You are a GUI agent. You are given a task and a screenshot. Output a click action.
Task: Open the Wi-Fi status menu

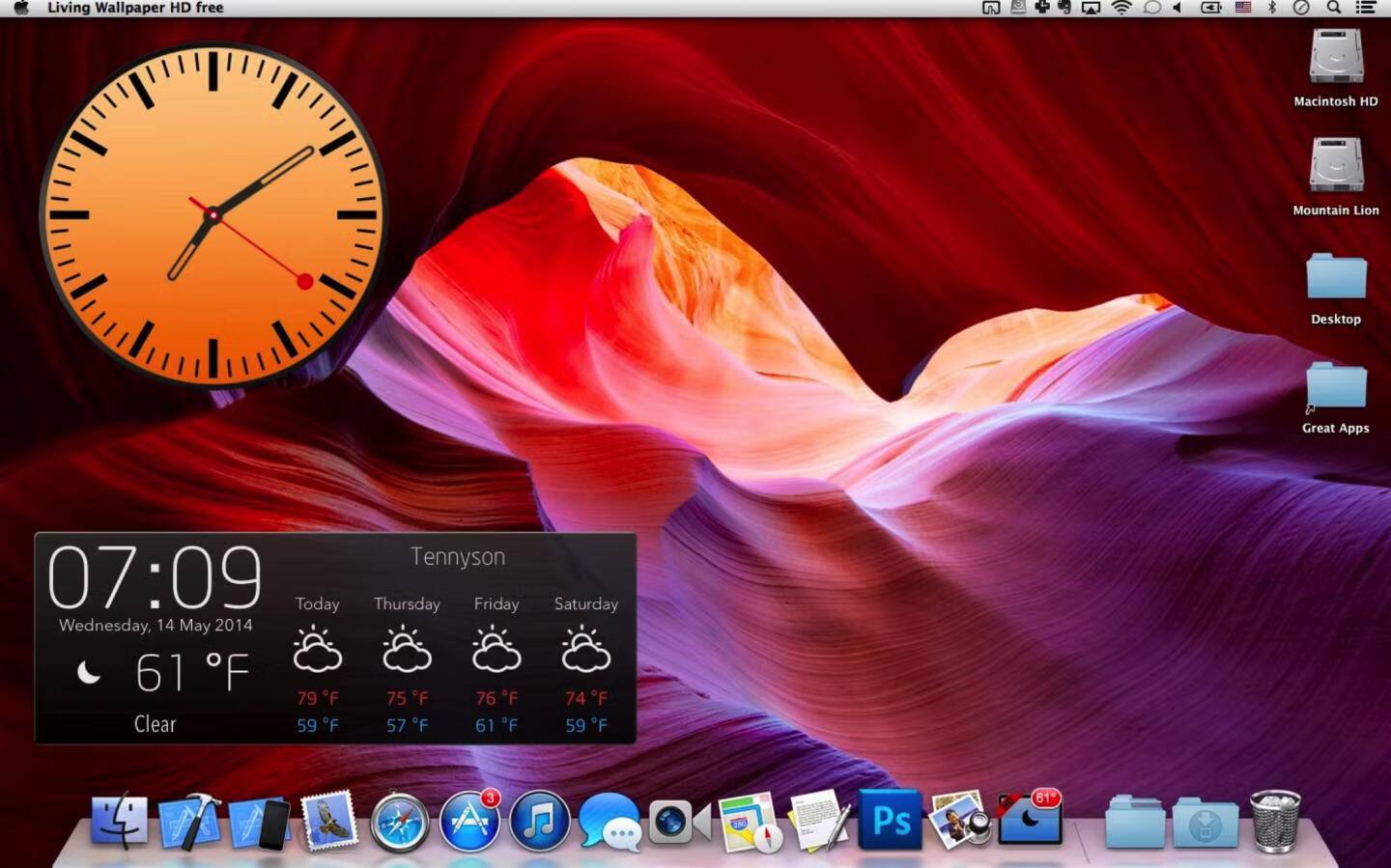1121,8
